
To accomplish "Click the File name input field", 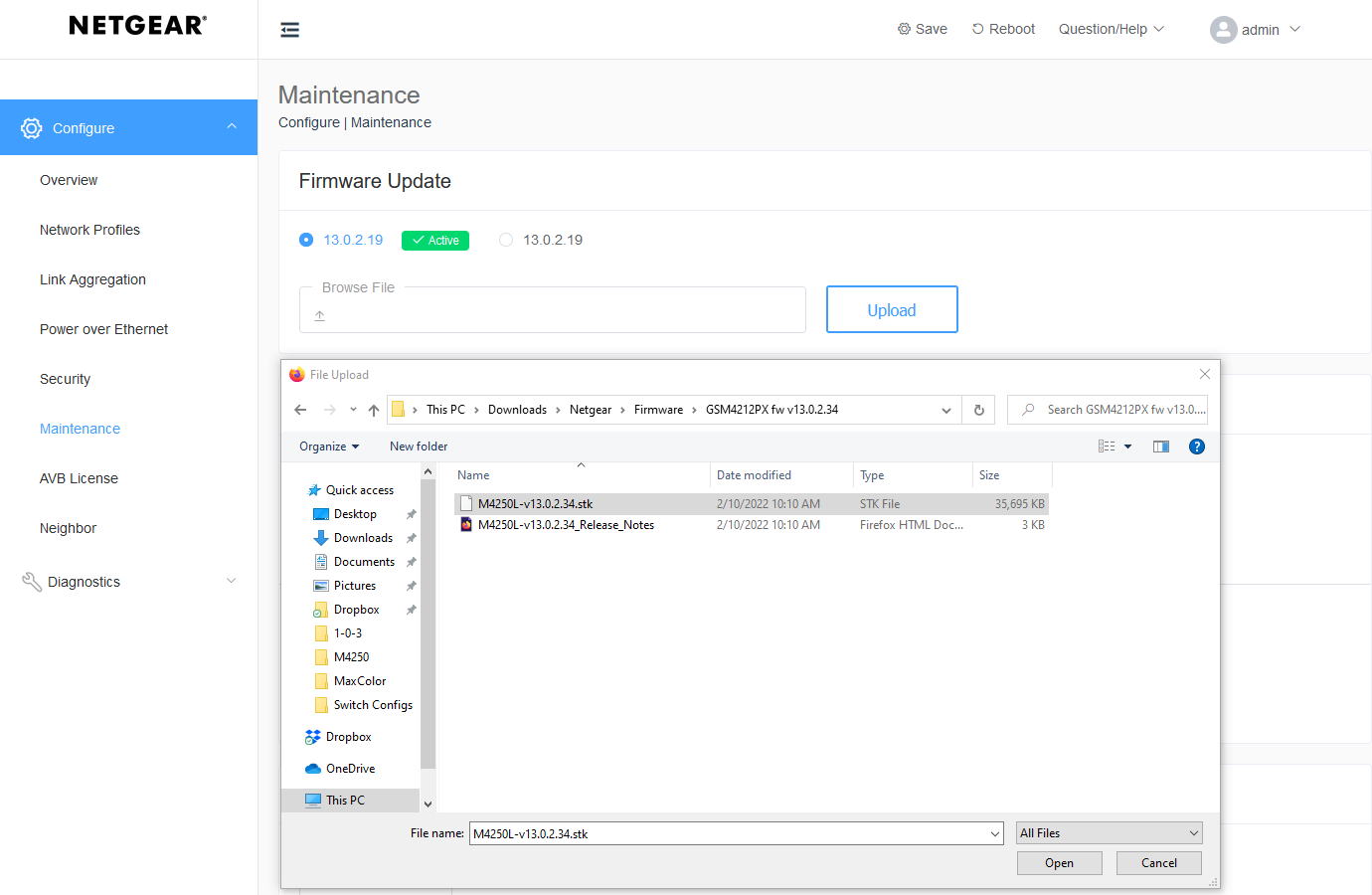I will pyautogui.click(x=728, y=833).
